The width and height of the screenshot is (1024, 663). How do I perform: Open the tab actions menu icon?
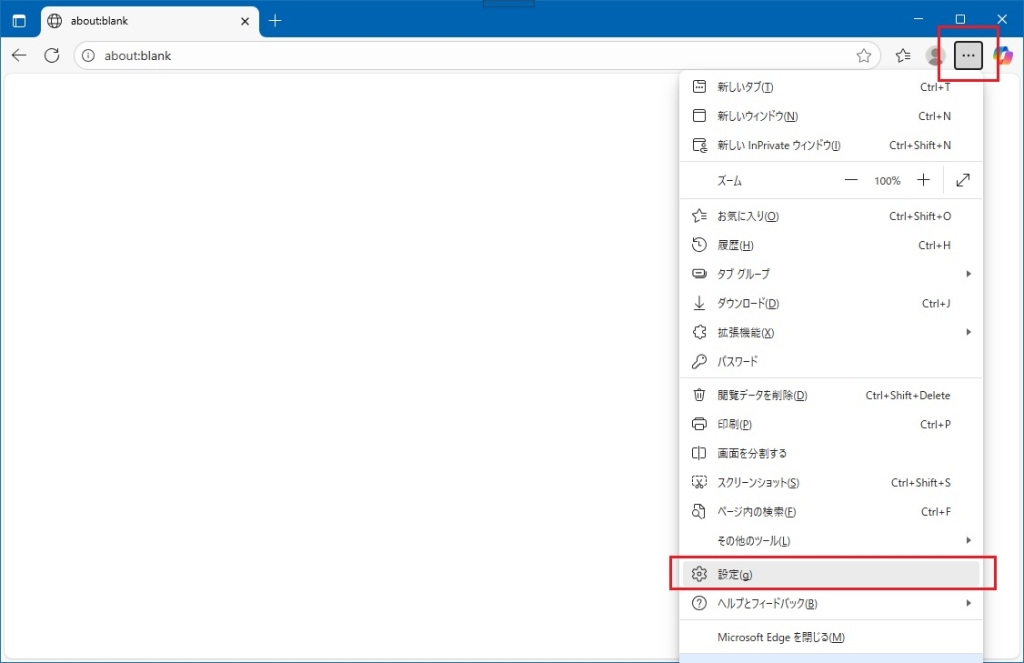pyautogui.click(x=19, y=21)
